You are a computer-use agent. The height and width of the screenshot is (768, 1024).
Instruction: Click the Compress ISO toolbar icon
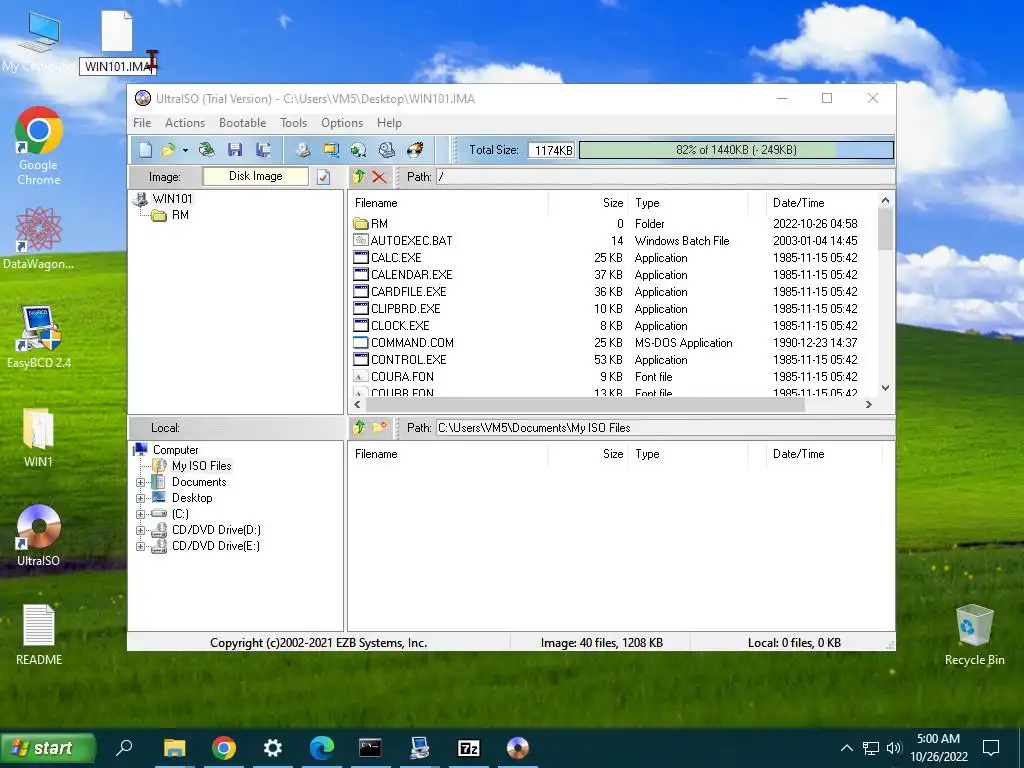[x=331, y=150]
